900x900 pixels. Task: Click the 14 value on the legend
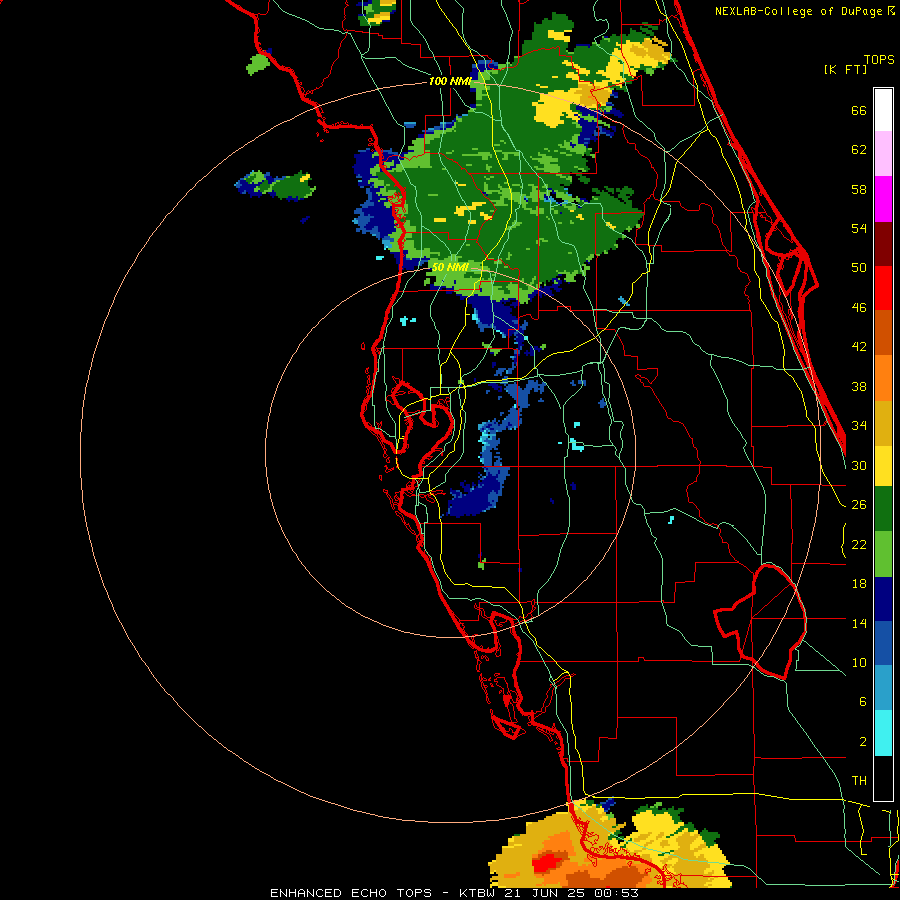pyautogui.click(x=859, y=623)
